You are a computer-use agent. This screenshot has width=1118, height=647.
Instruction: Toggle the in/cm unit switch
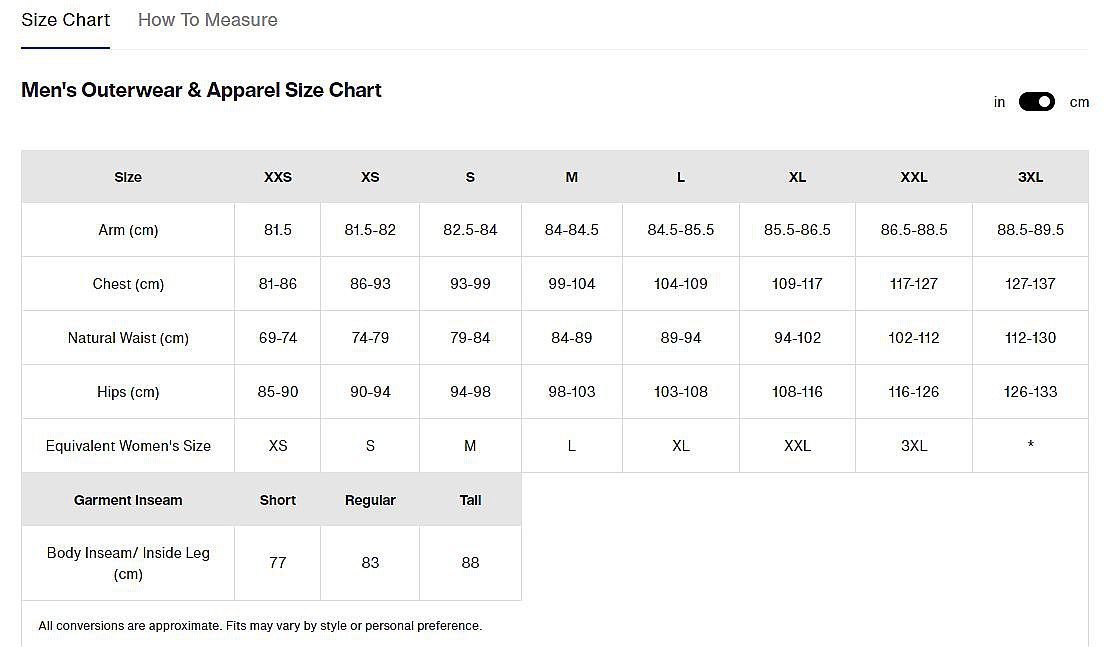coord(1037,102)
